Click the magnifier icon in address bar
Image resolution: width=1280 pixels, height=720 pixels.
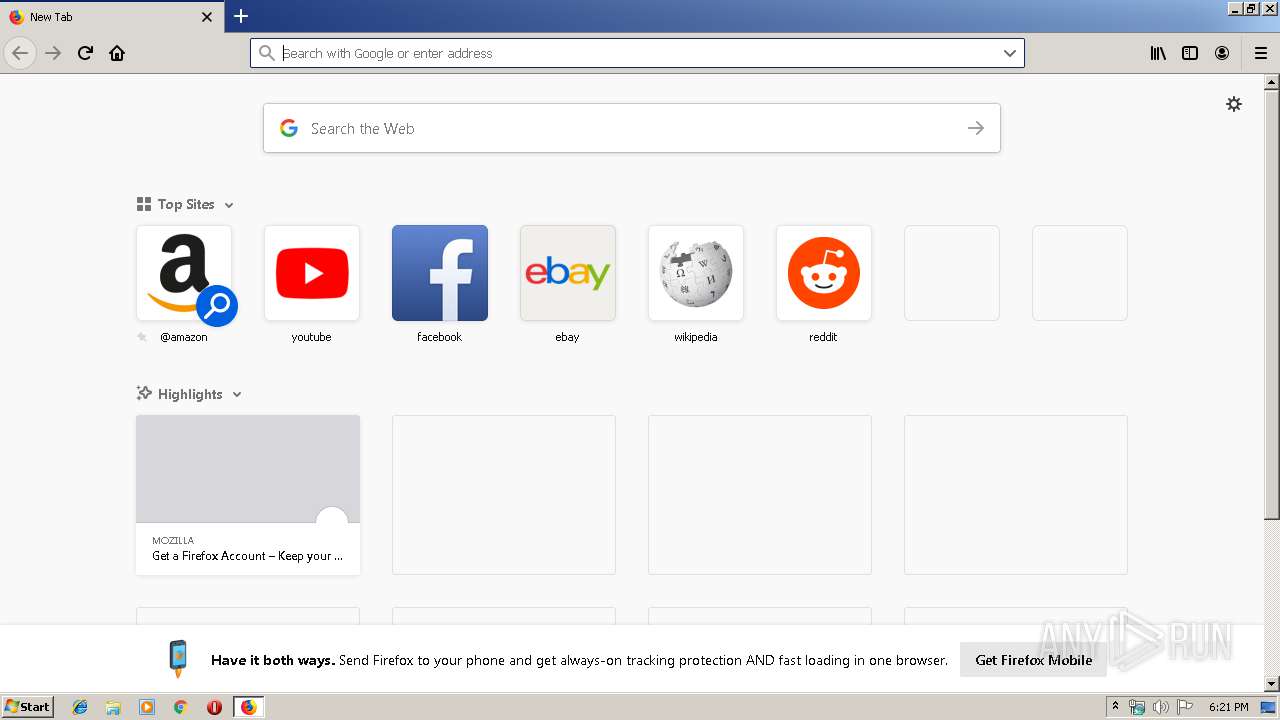pyautogui.click(x=266, y=53)
